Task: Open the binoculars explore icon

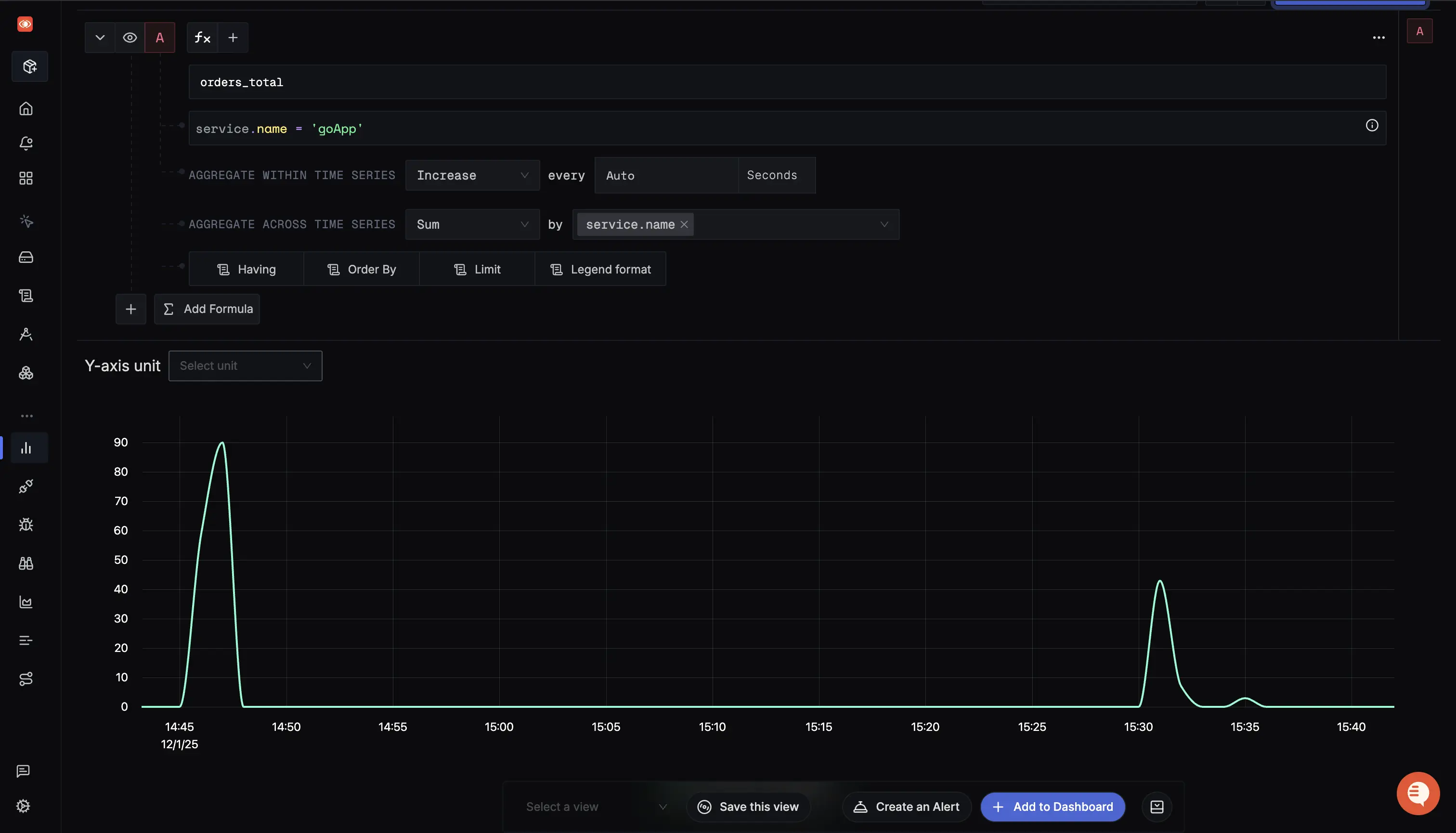Action: (x=26, y=563)
